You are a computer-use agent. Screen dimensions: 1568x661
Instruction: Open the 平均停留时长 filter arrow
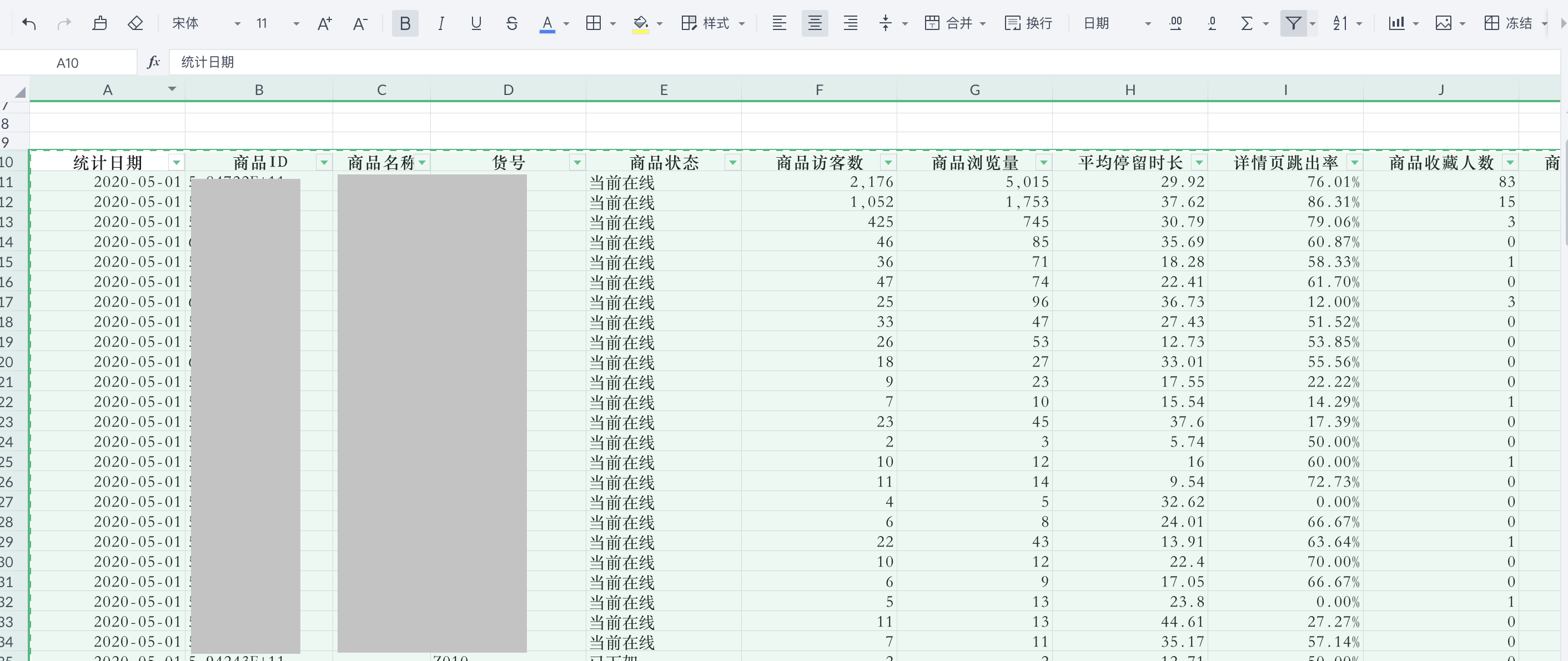pyautogui.click(x=1199, y=163)
